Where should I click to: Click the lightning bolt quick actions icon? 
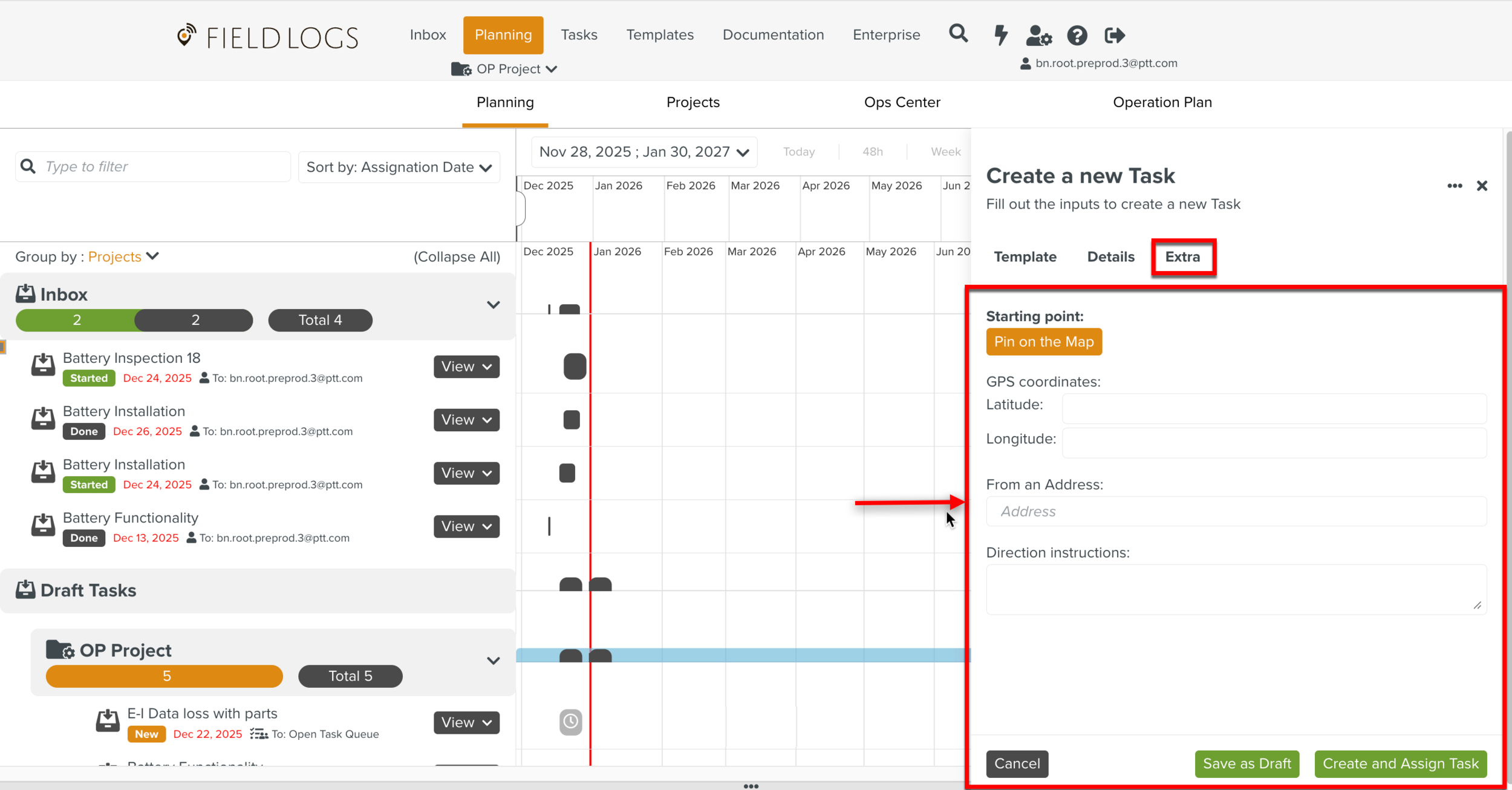pyautogui.click(x=1001, y=35)
